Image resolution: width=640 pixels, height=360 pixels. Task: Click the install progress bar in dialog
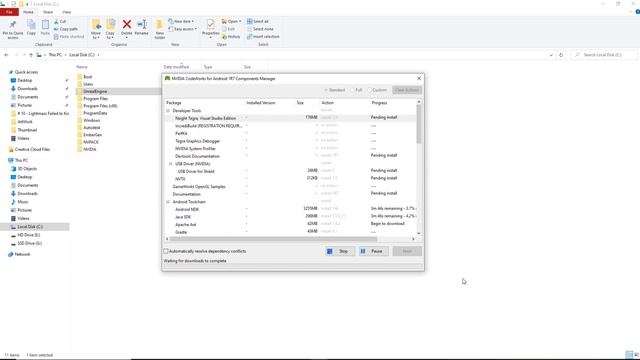(293, 266)
